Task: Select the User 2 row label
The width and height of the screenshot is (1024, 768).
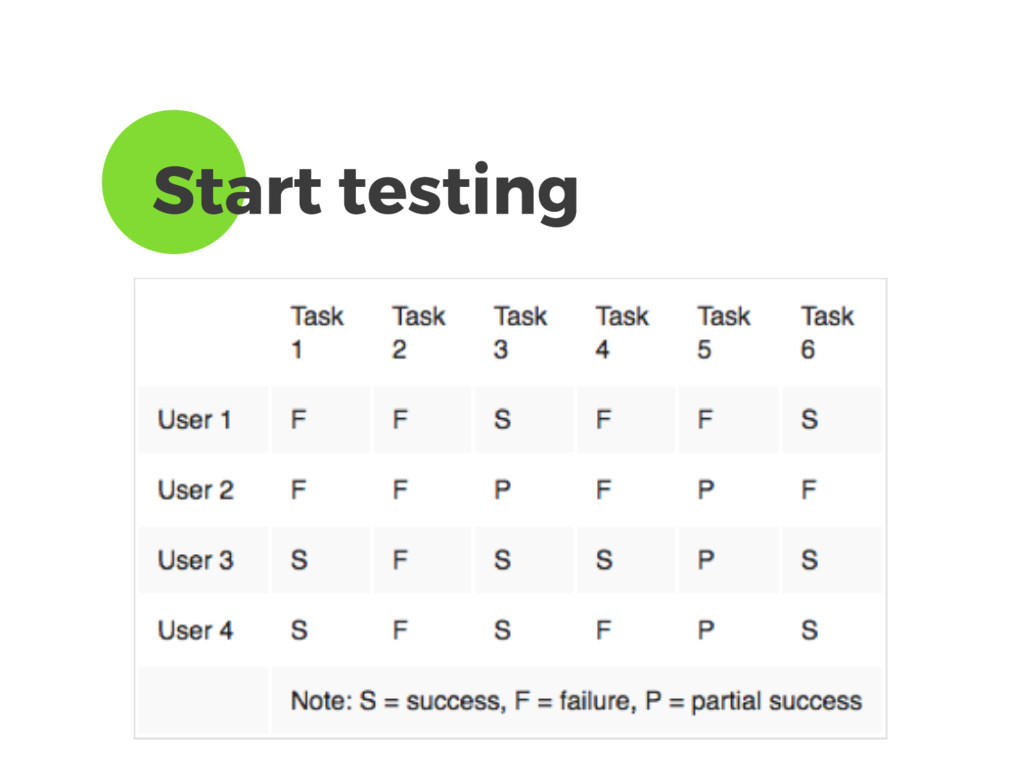Action: pyautogui.click(x=196, y=490)
